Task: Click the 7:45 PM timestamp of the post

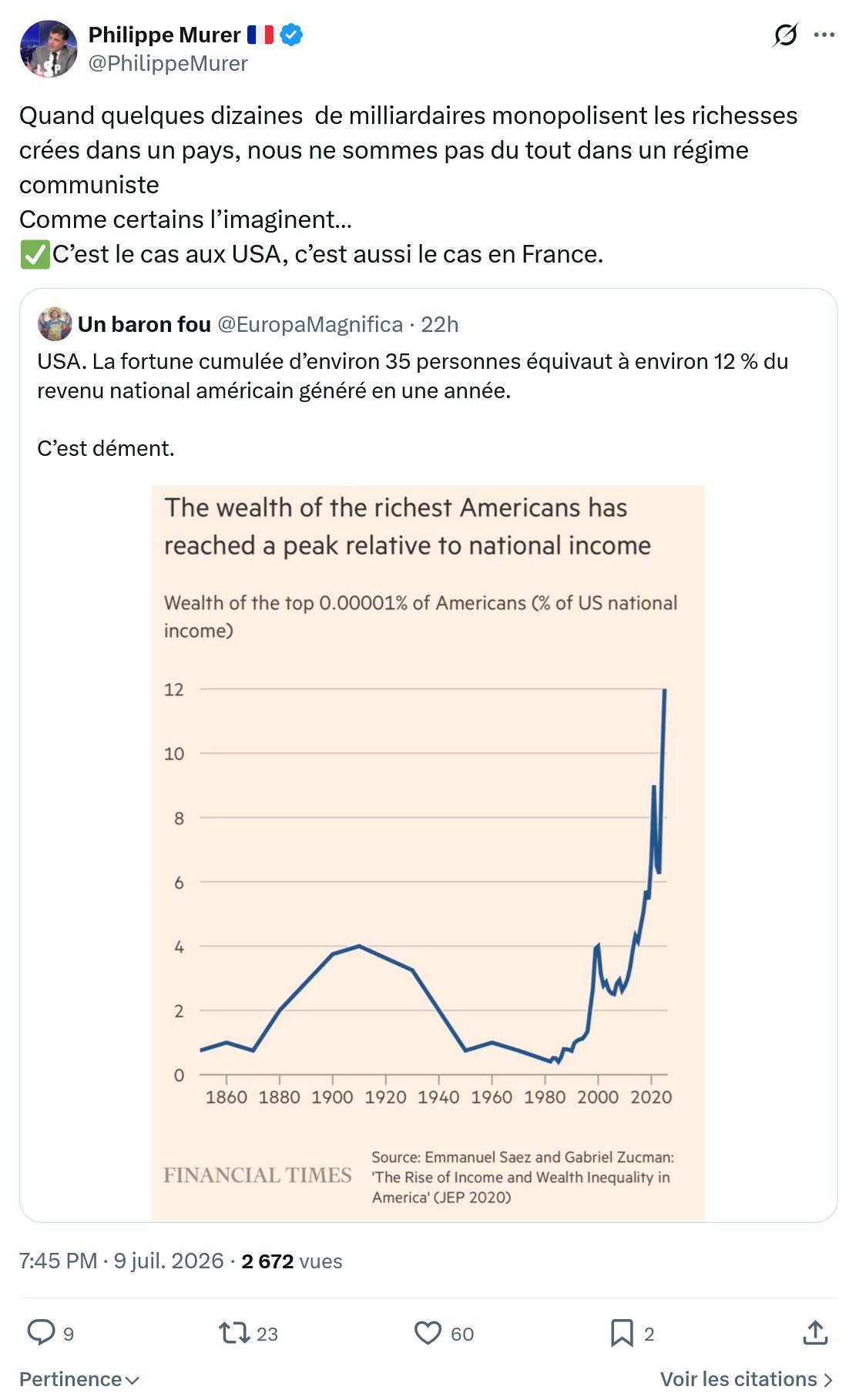Action: pos(58,1261)
